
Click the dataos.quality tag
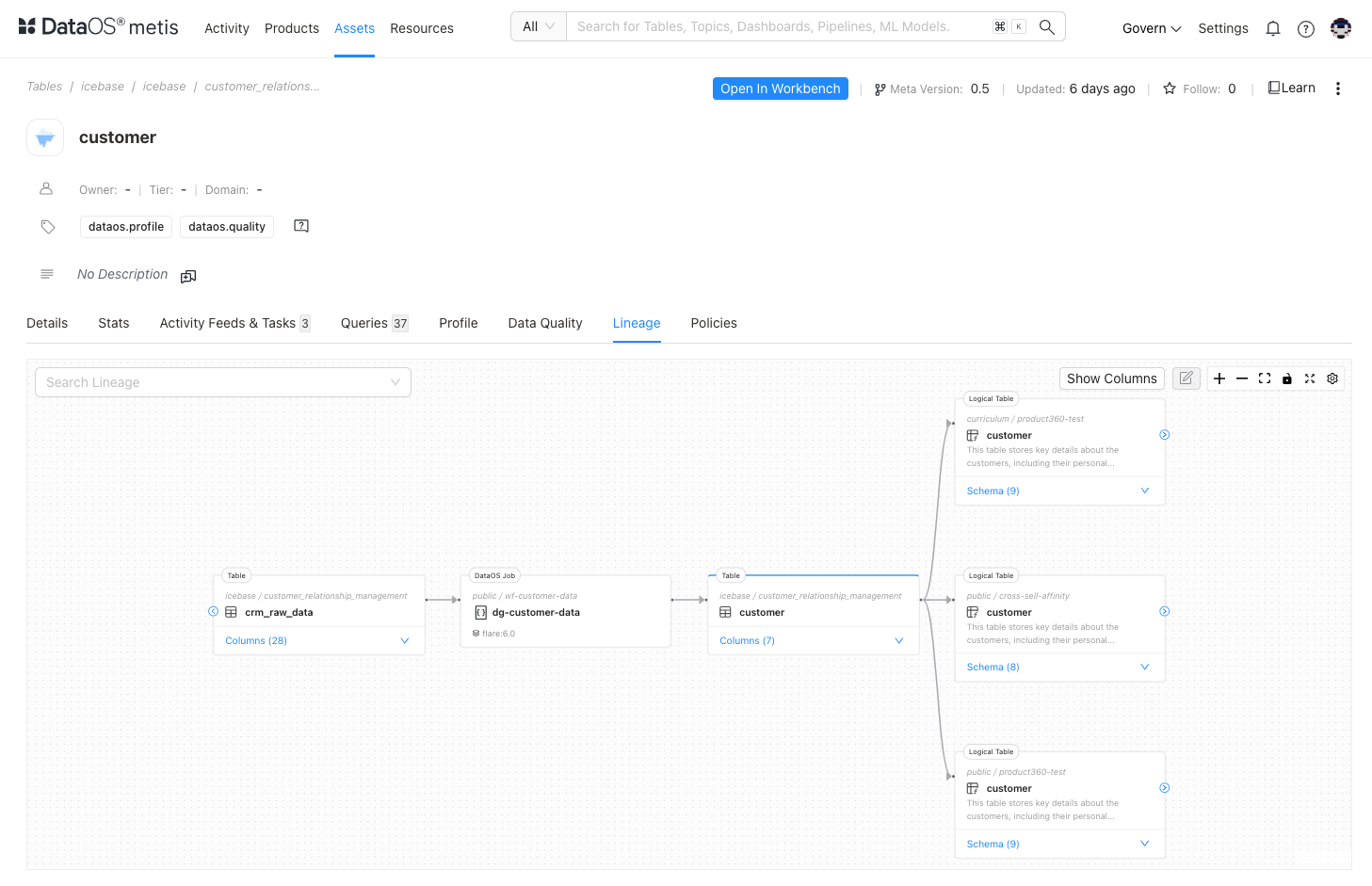coord(227,227)
